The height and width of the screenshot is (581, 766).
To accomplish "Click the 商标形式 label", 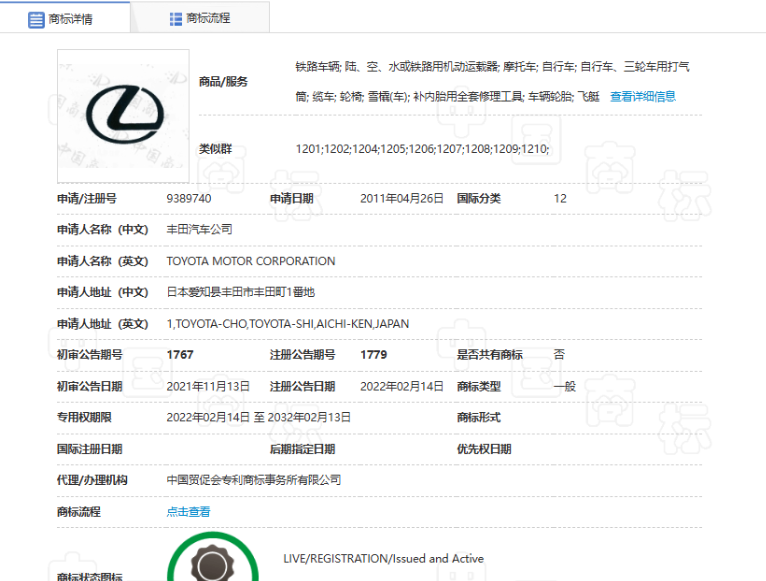I will pos(478,417).
